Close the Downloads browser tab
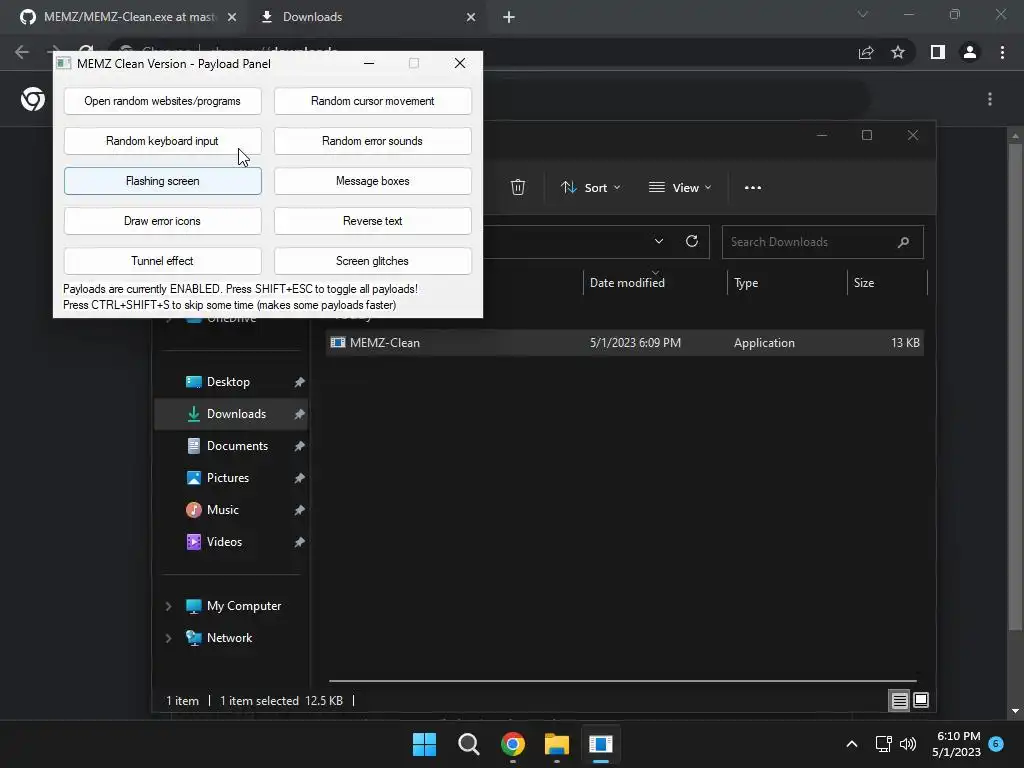This screenshot has width=1024, height=768. 471,17
